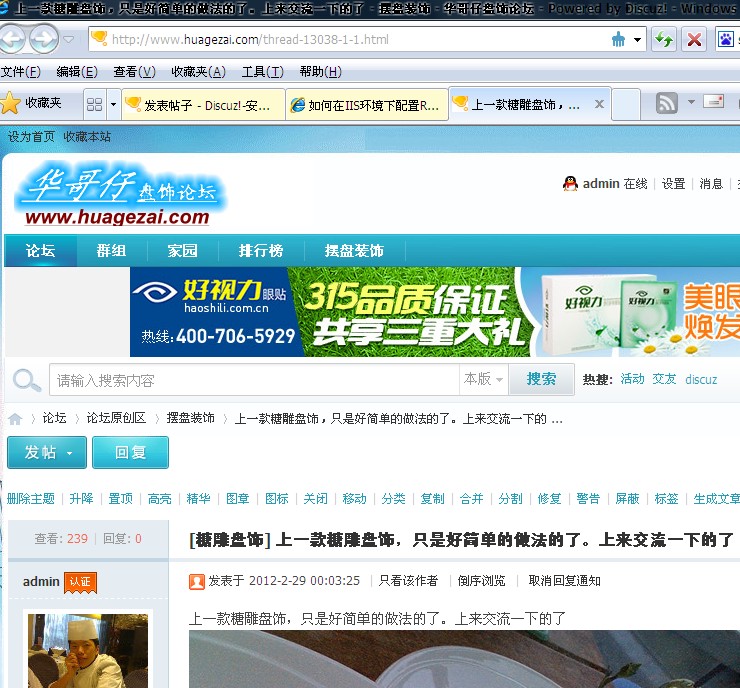
Task: Select the 家园 navigation tab
Action: point(182,251)
